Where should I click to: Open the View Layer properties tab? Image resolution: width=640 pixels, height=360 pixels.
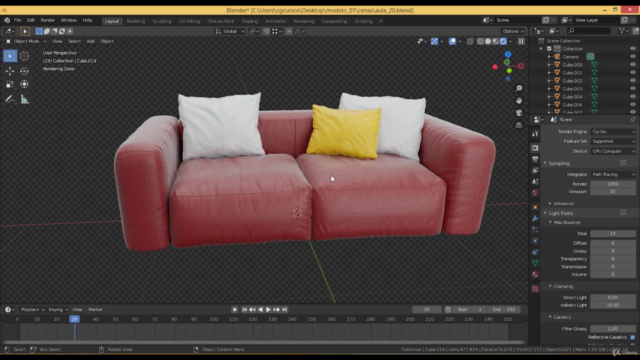coord(535,170)
